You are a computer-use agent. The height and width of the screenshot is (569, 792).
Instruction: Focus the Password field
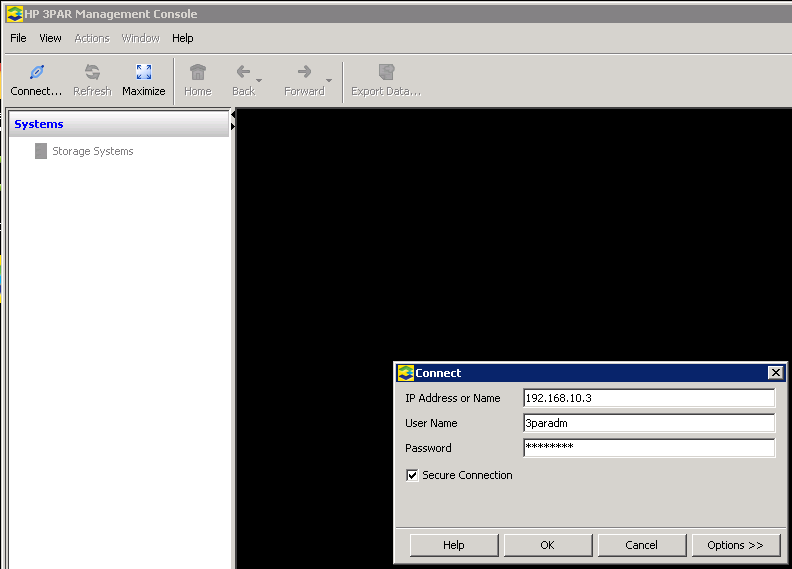tap(649, 448)
